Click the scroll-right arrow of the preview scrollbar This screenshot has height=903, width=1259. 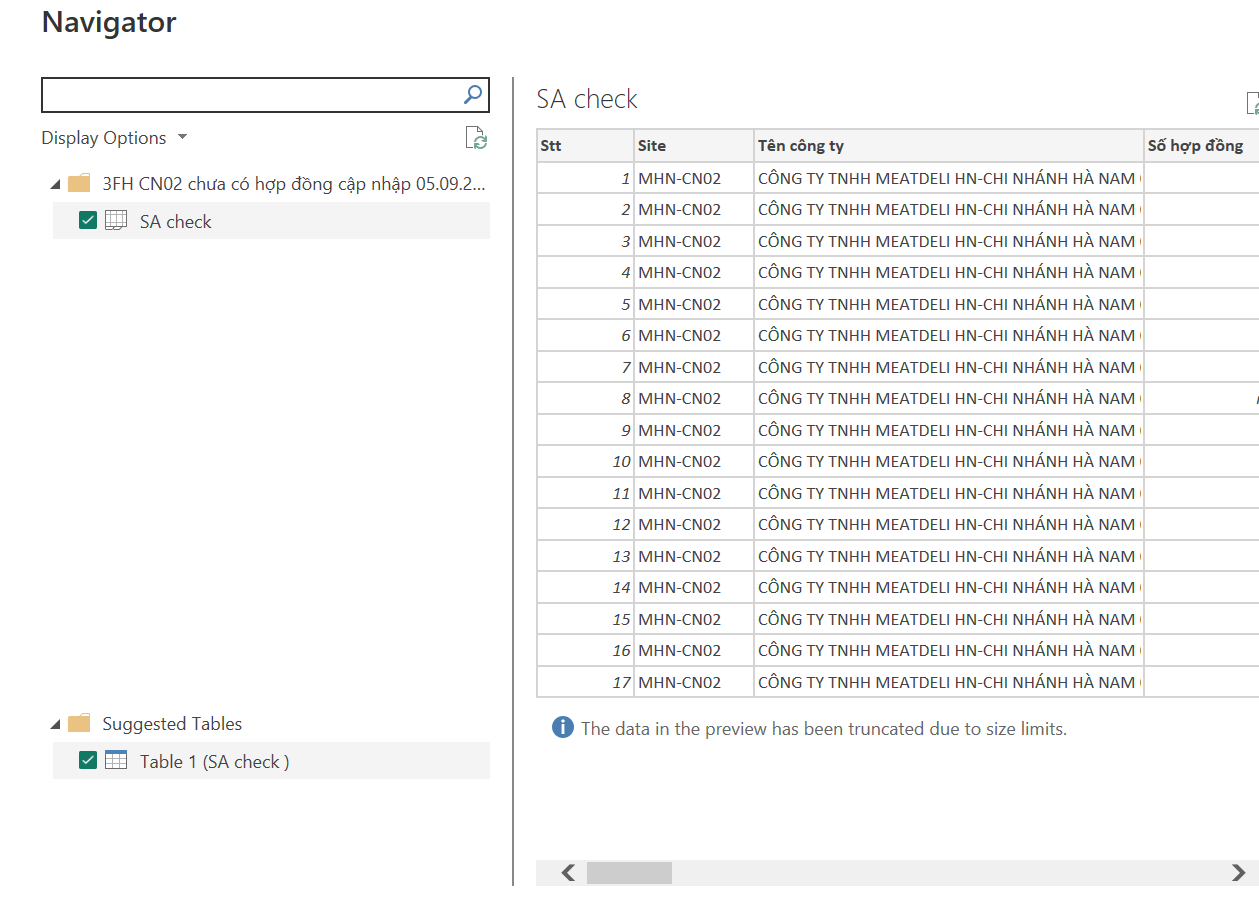click(1238, 873)
